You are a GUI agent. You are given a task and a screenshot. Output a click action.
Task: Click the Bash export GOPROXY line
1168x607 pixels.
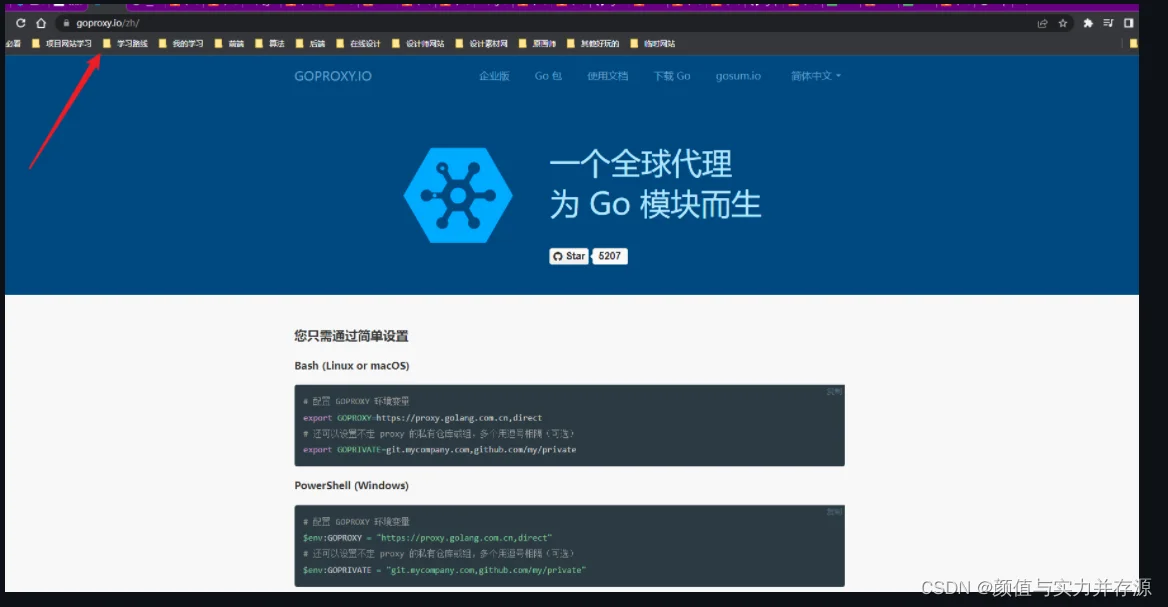tap(422, 418)
